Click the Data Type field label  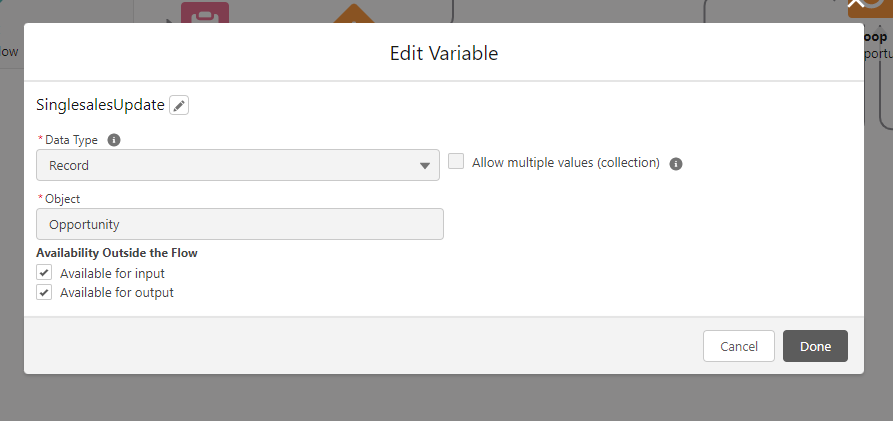pyautogui.click(x=71, y=140)
